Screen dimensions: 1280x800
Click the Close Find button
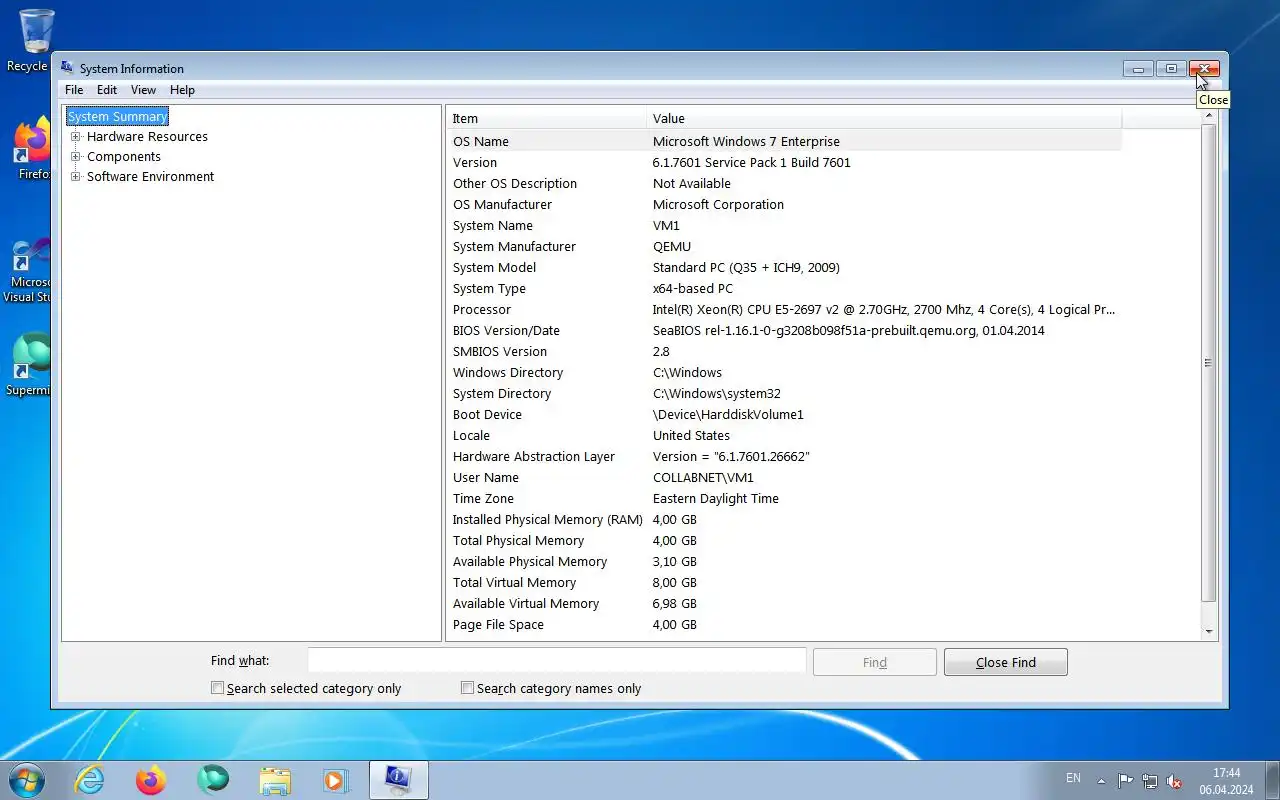pos(1005,662)
